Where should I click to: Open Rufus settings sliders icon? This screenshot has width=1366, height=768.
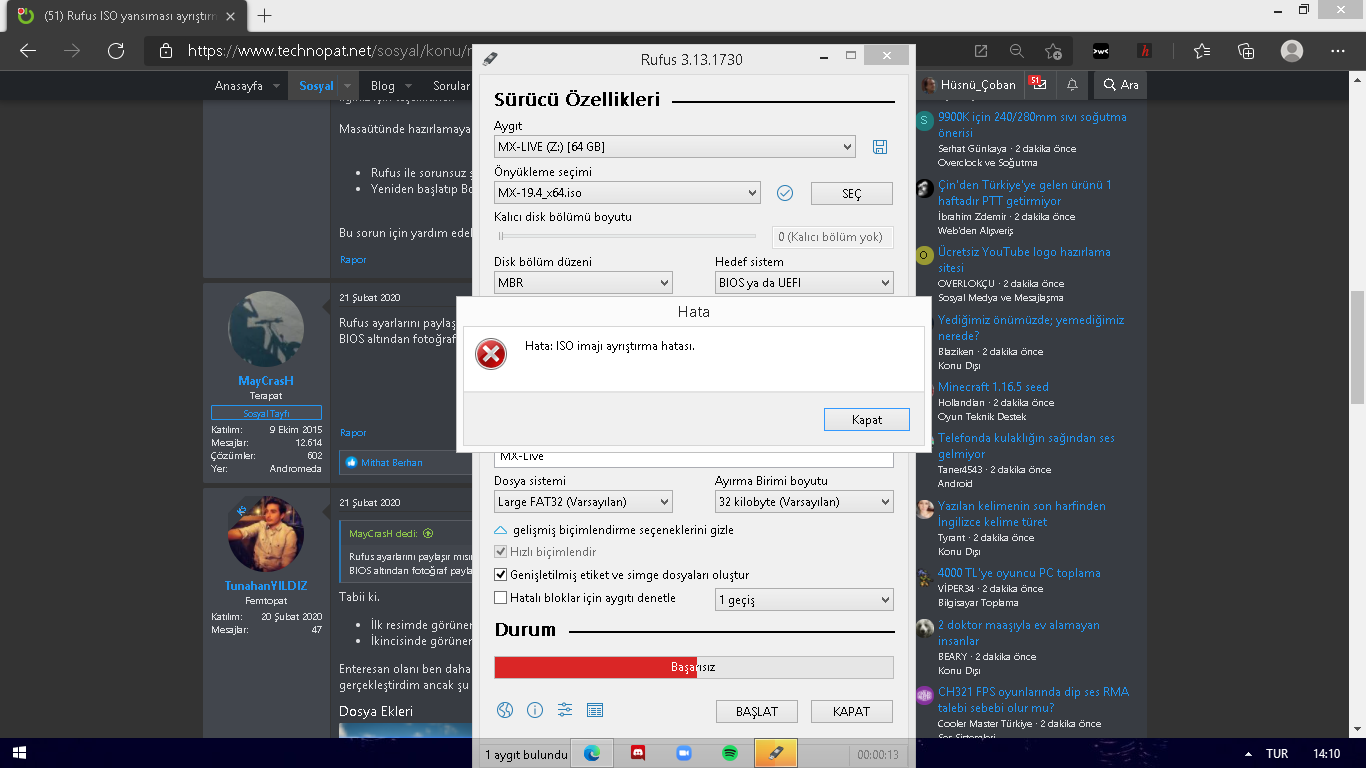coord(565,710)
